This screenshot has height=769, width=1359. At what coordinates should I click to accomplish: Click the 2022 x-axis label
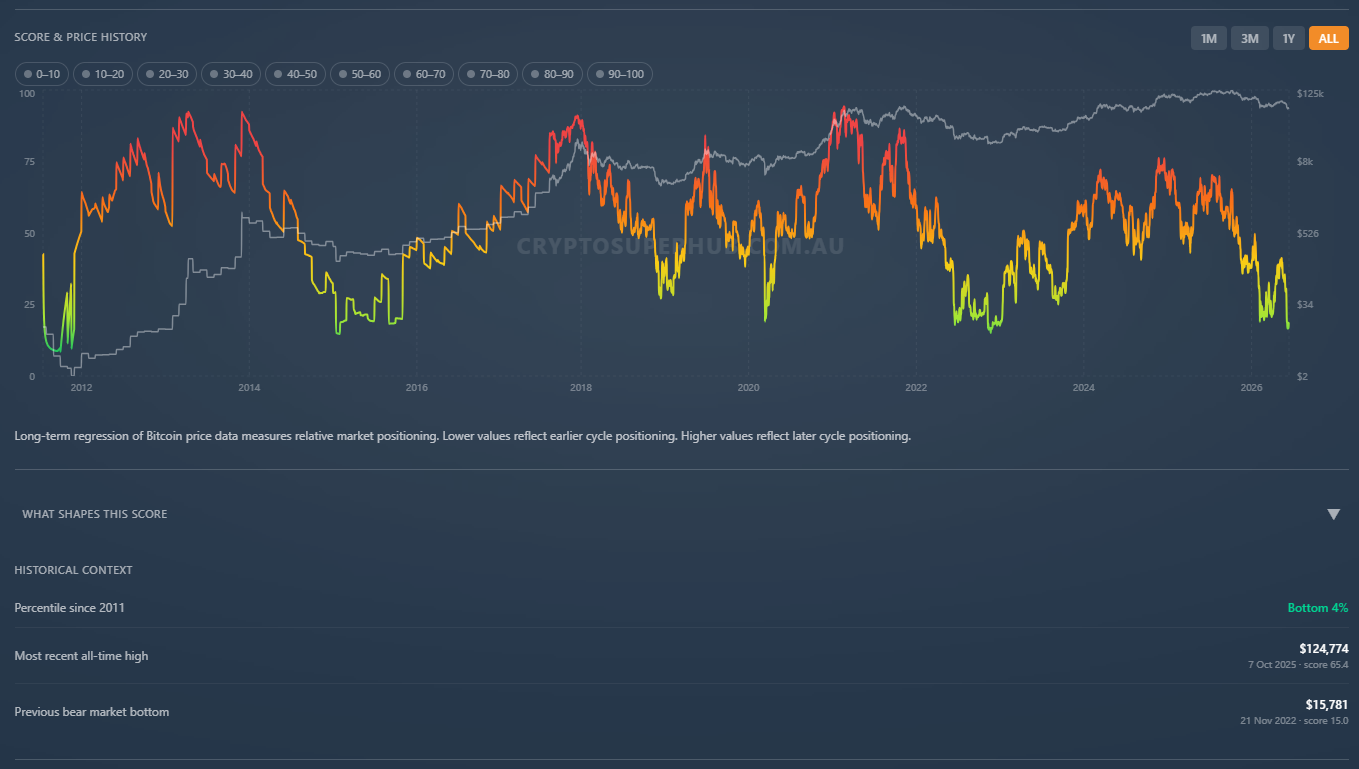coord(915,388)
